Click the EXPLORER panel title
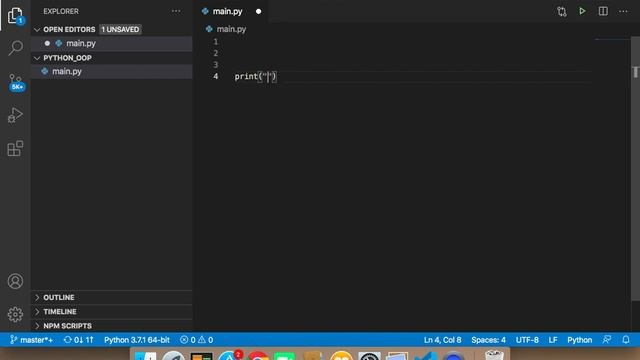 tap(61, 11)
